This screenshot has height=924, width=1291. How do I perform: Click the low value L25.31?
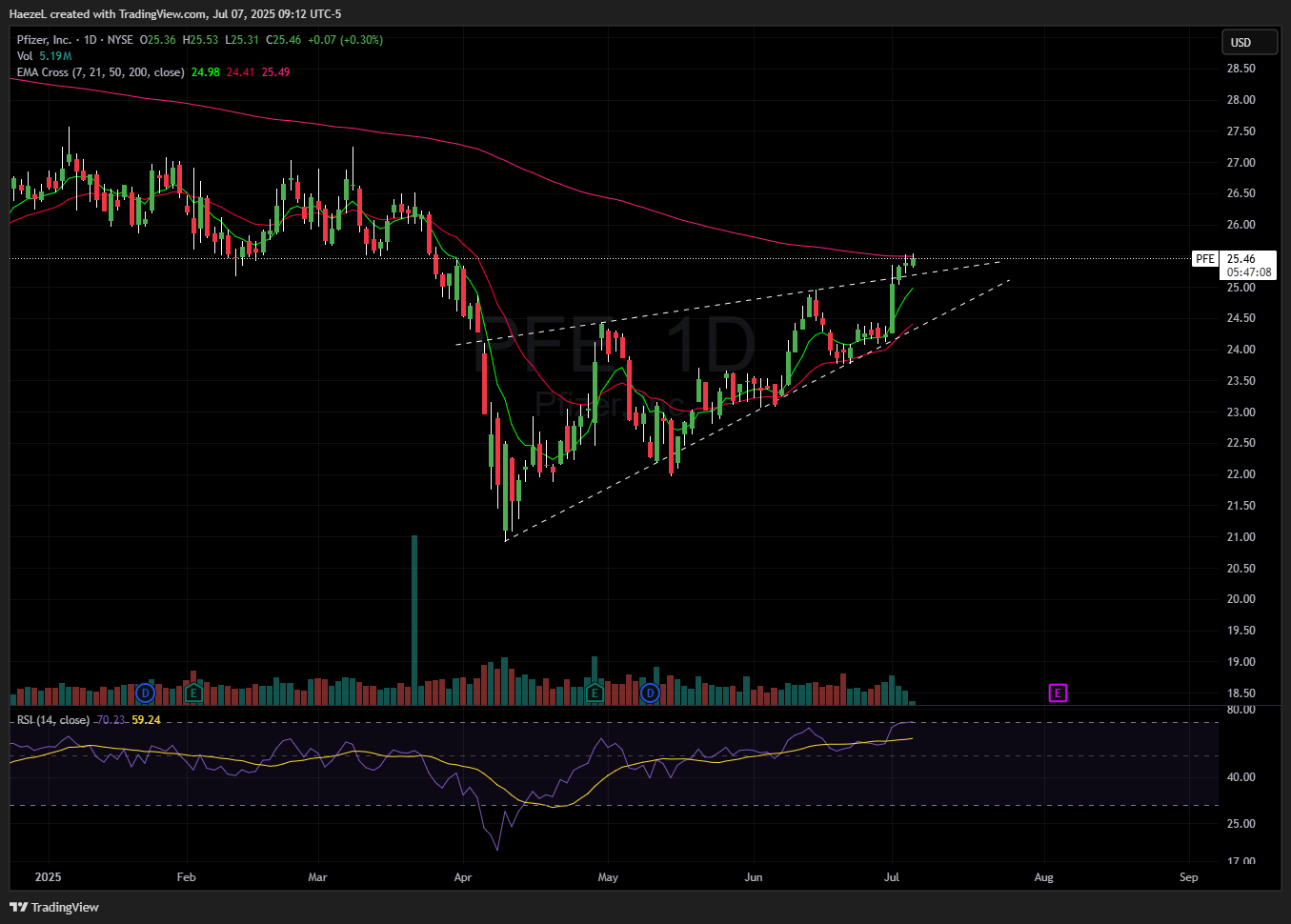[243, 40]
